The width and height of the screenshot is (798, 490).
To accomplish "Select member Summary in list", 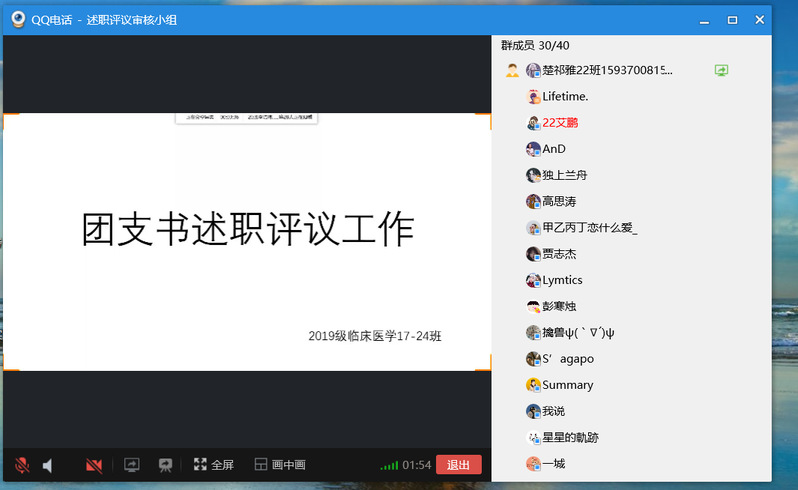I will pos(567,385).
